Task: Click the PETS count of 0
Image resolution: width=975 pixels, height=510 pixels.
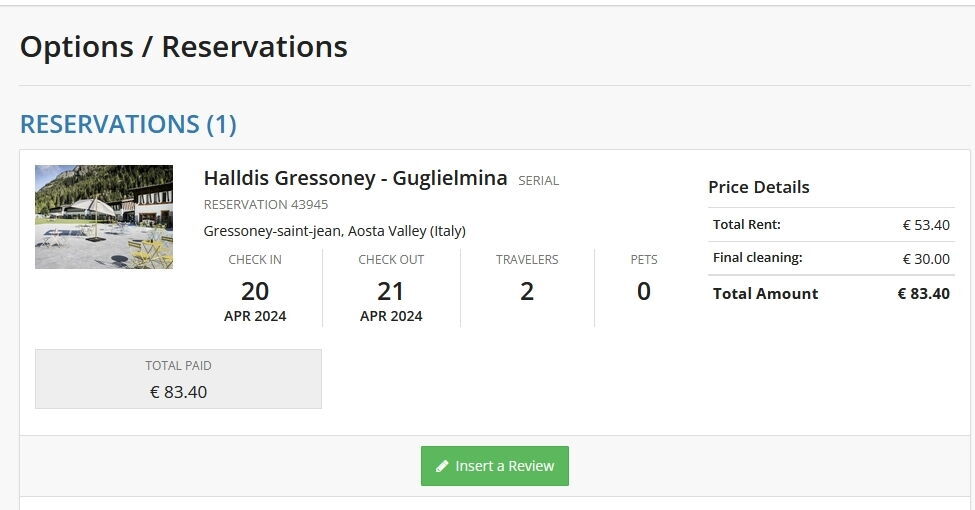Action: 644,291
